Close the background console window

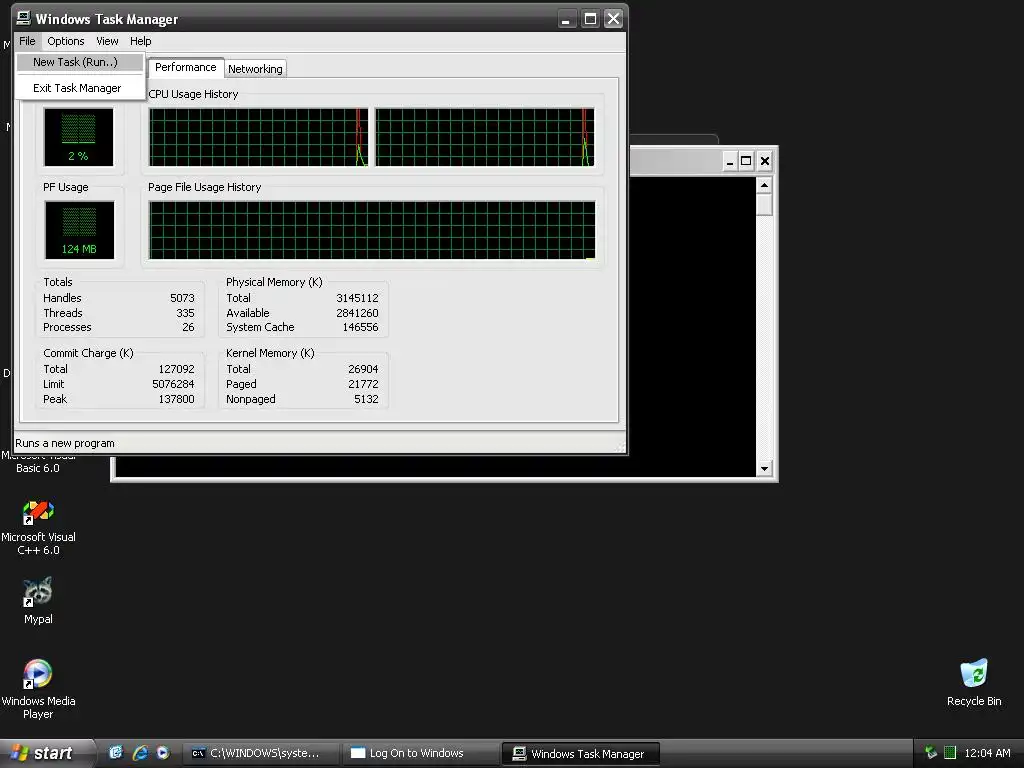click(765, 161)
